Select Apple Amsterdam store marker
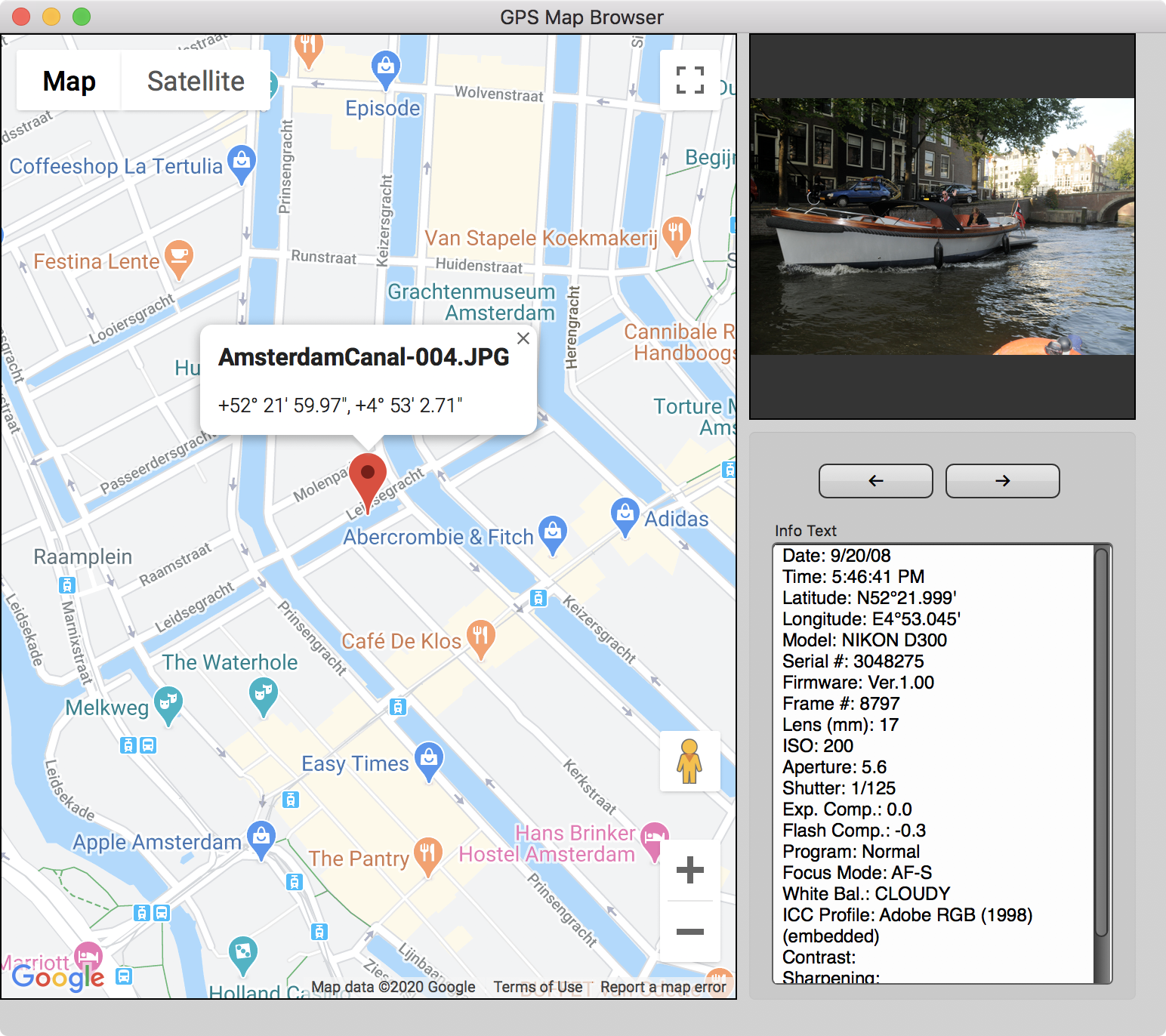The height and width of the screenshot is (1036, 1166). coord(261,840)
